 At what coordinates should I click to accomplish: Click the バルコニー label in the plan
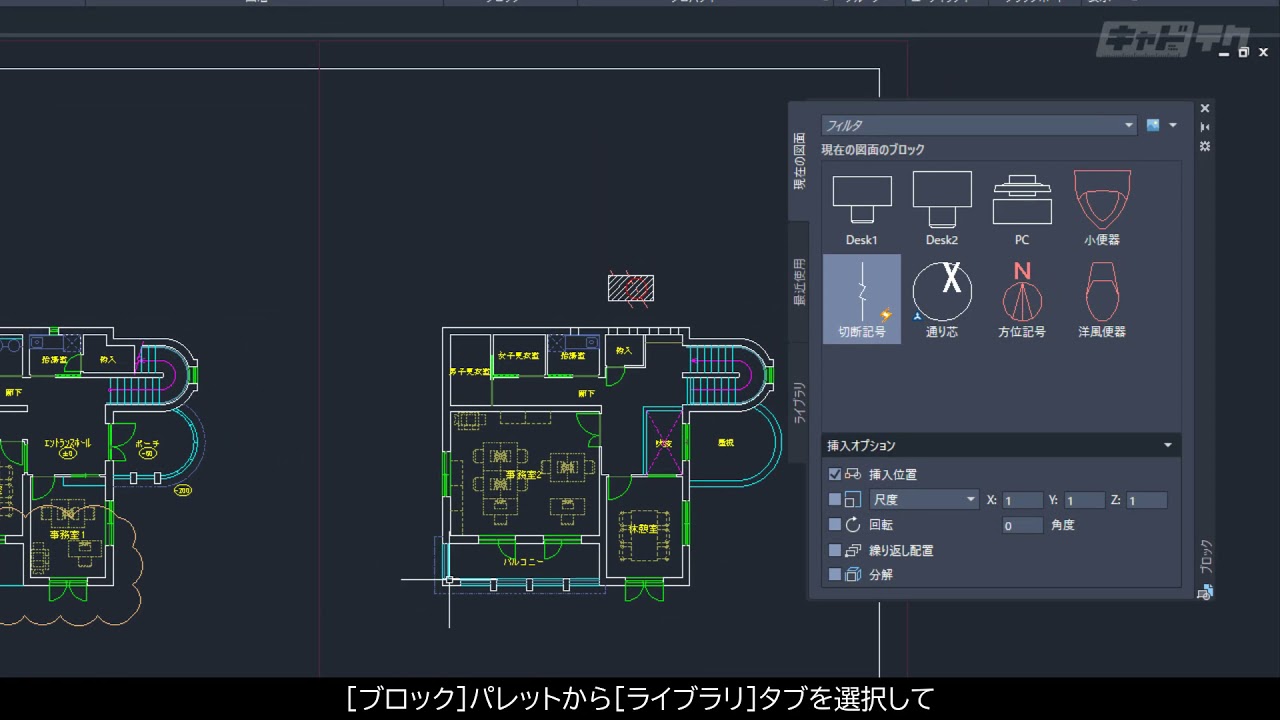(x=523, y=561)
